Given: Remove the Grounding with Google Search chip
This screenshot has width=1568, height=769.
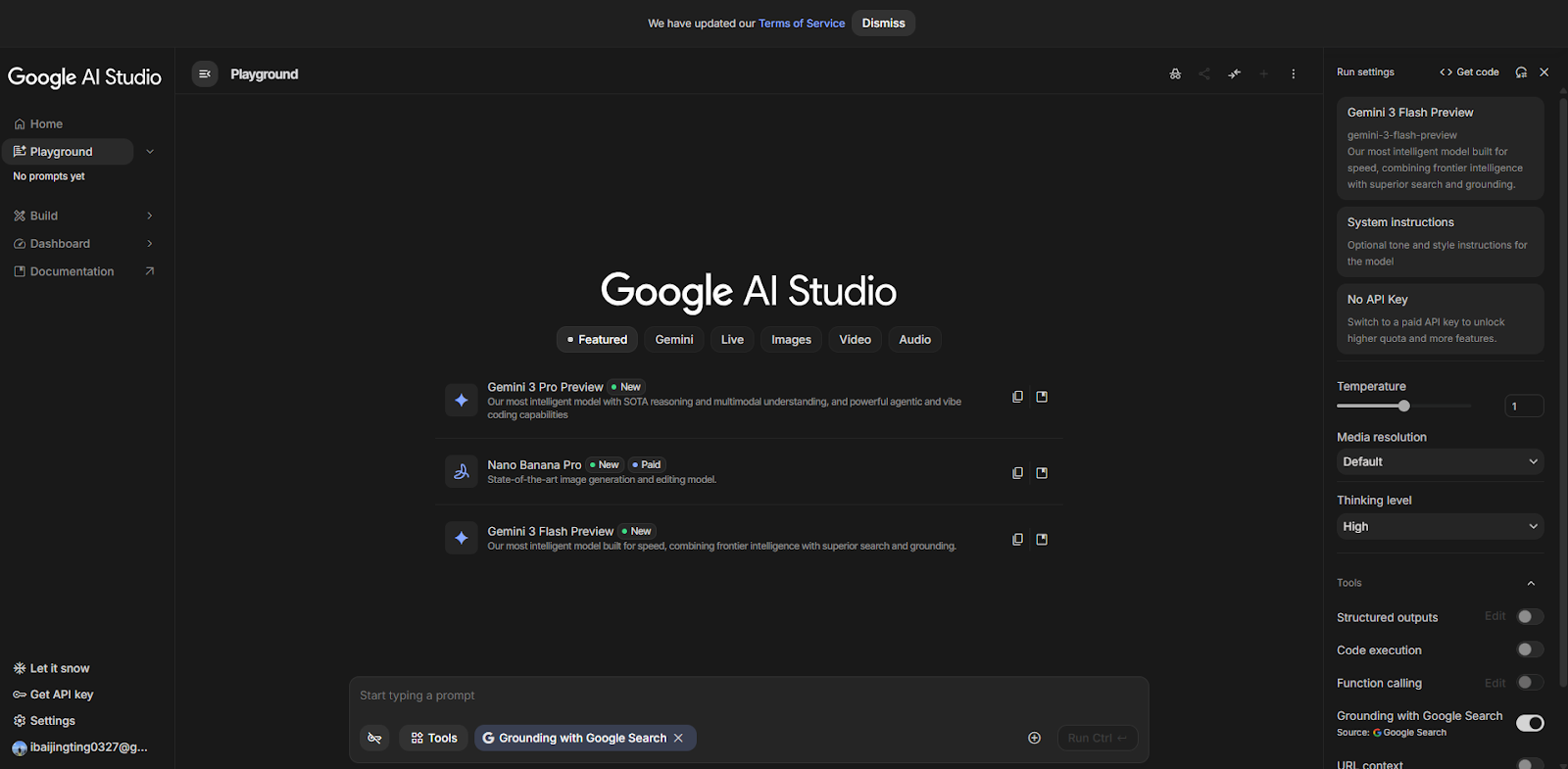Looking at the screenshot, I should click(x=678, y=738).
